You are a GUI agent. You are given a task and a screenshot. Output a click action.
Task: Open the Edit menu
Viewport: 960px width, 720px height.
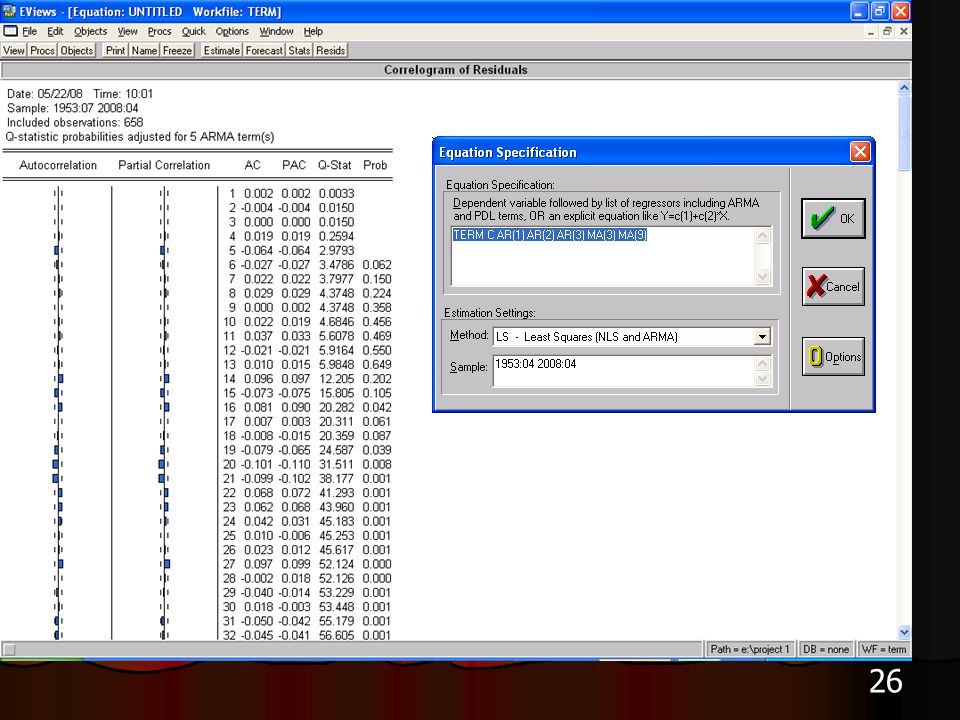point(55,31)
